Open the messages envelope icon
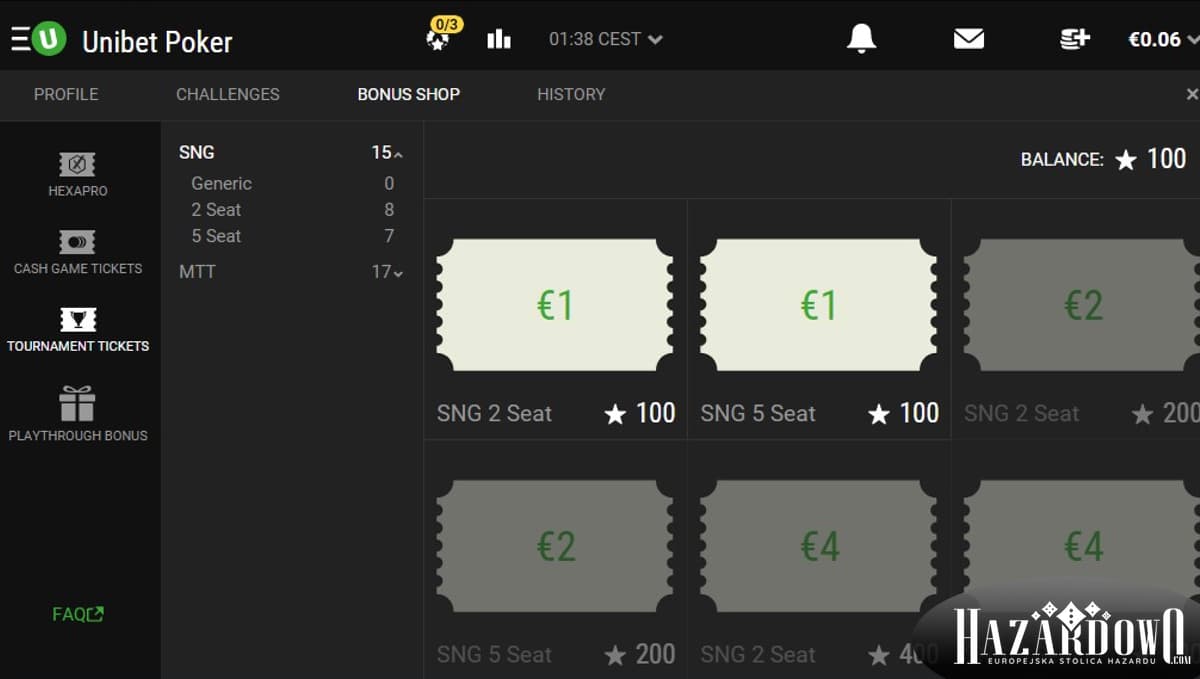Image resolution: width=1200 pixels, height=679 pixels. click(968, 39)
